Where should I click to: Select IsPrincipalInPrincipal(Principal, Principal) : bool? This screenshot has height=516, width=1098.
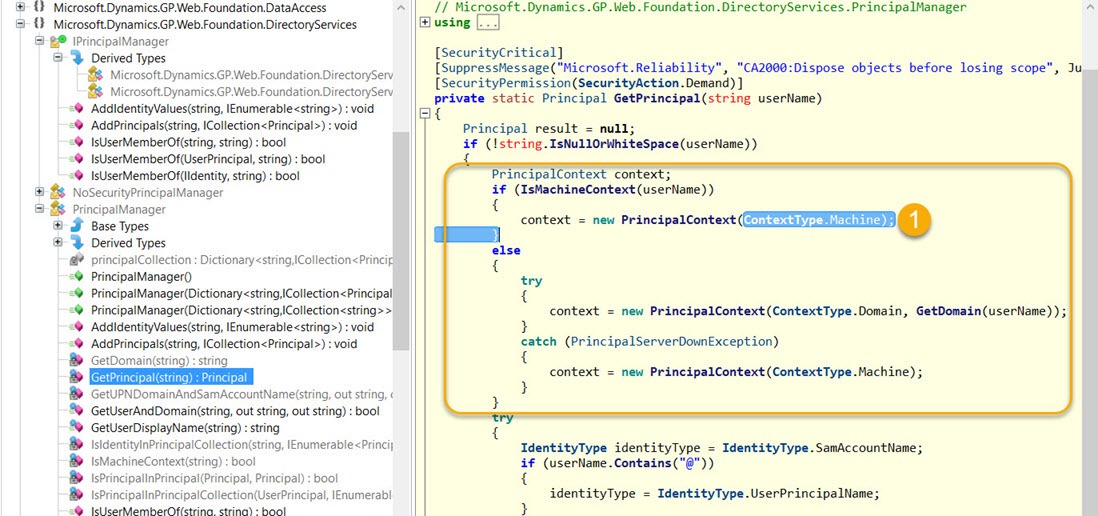pyautogui.click(x=214, y=478)
